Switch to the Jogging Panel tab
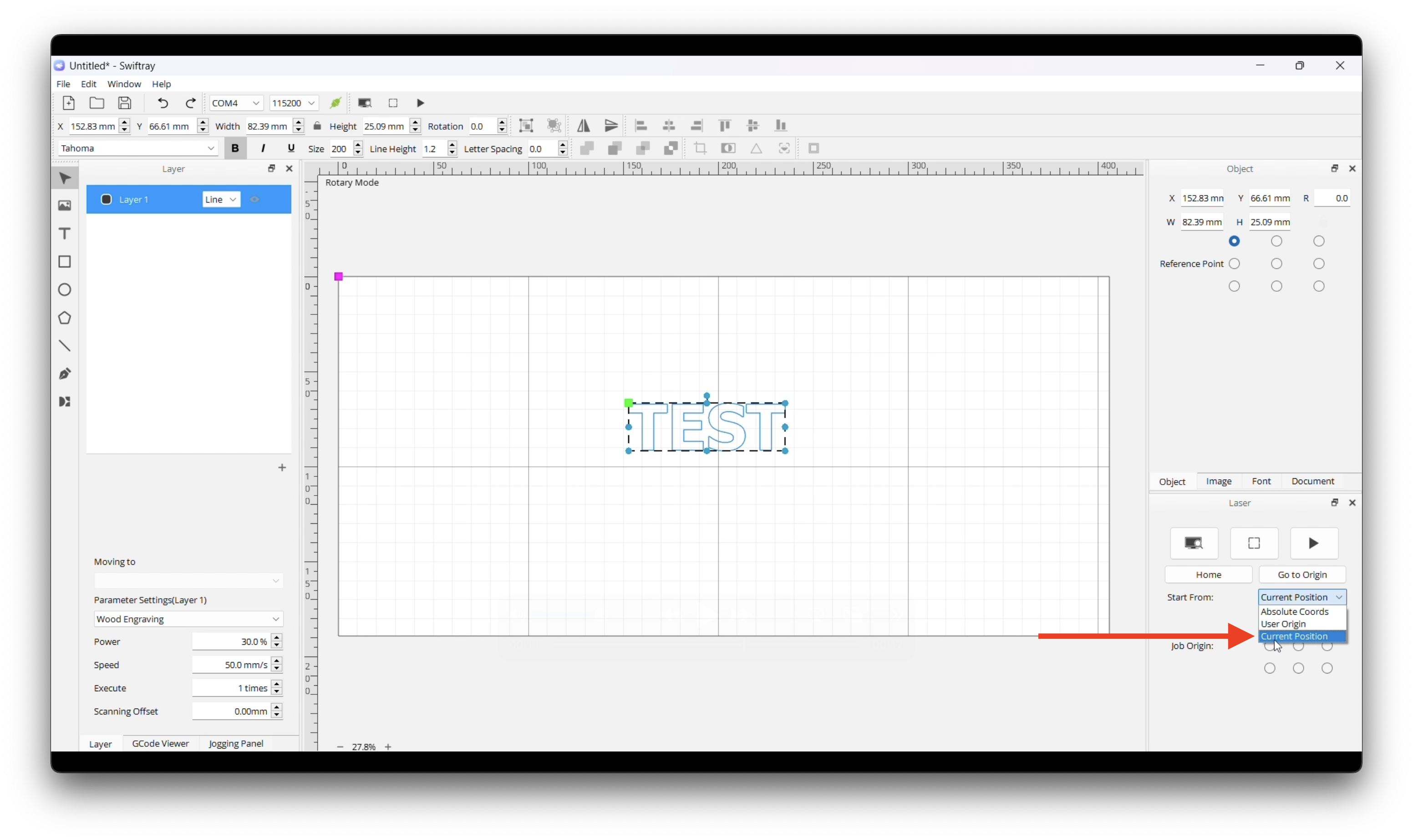Image resolution: width=1413 pixels, height=840 pixels. pyautogui.click(x=236, y=744)
